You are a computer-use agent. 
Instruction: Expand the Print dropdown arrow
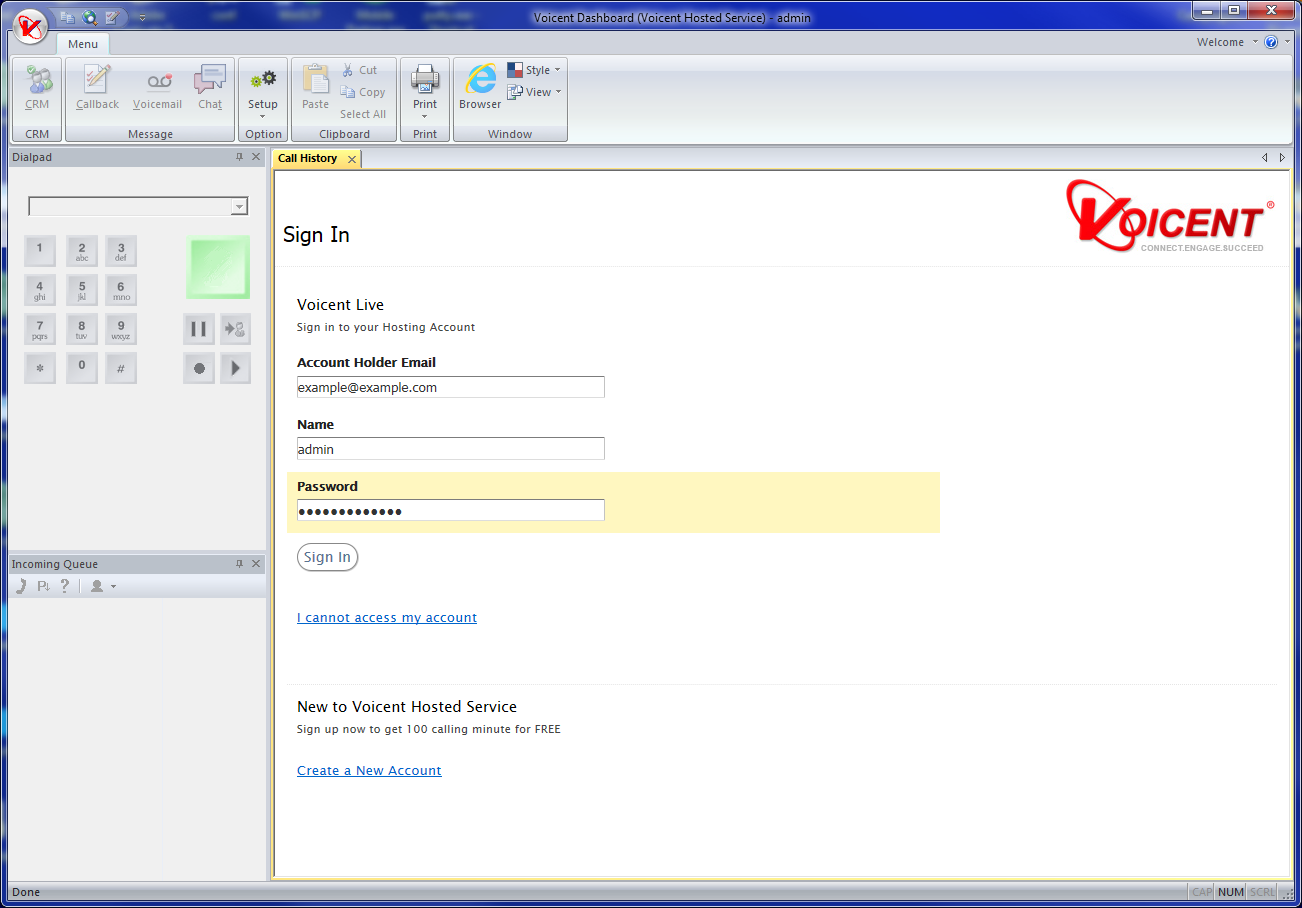(425, 116)
